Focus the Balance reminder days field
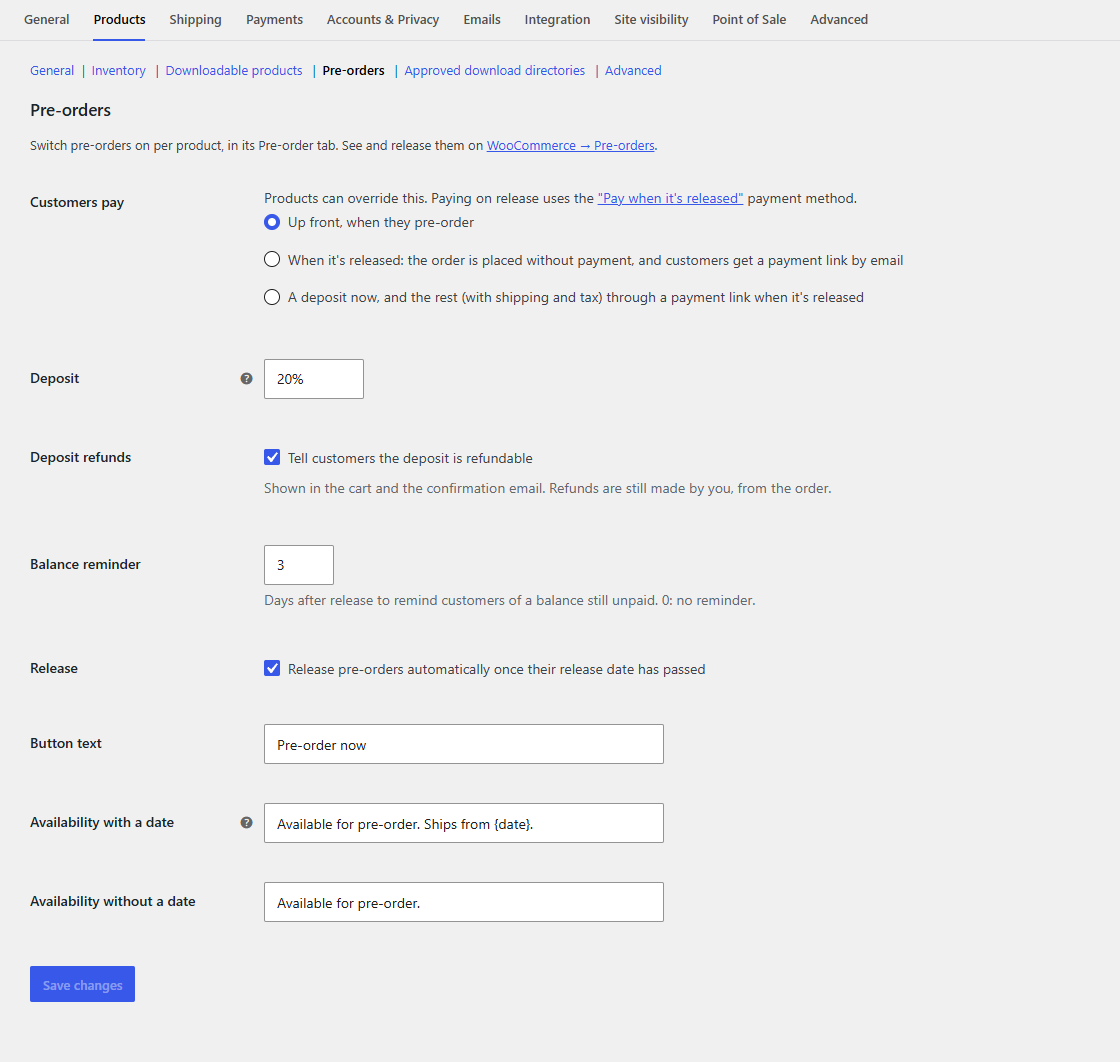 [299, 565]
